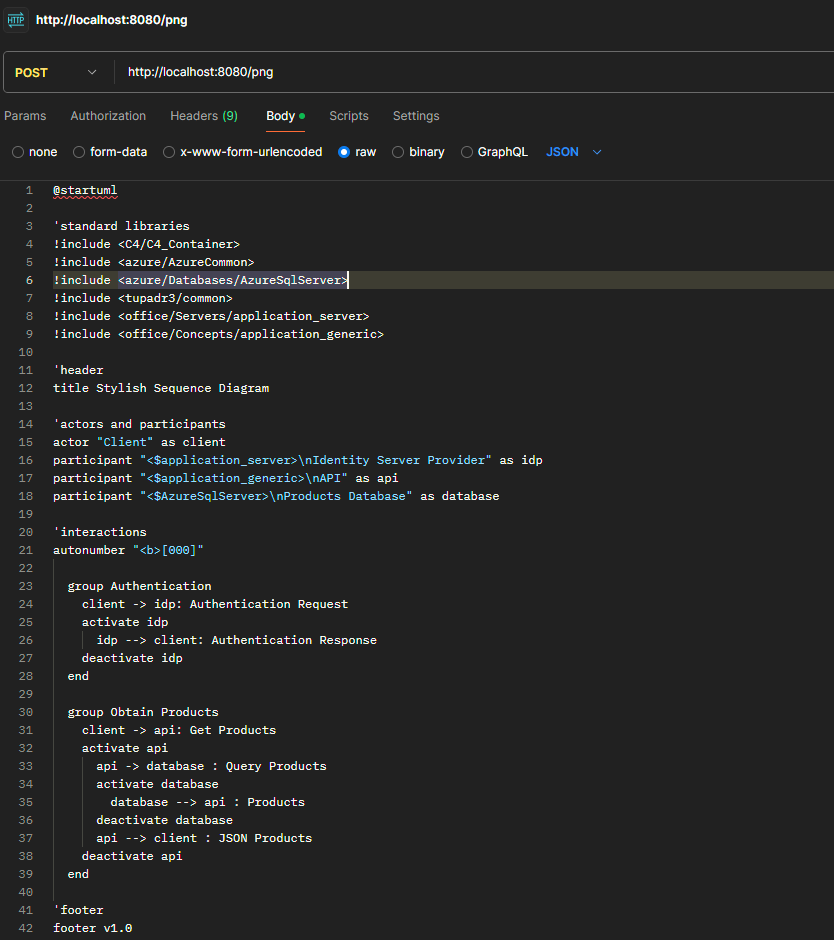Click the include C4/C4_Container line
Screen dimensions: 834x940
[x=146, y=244]
